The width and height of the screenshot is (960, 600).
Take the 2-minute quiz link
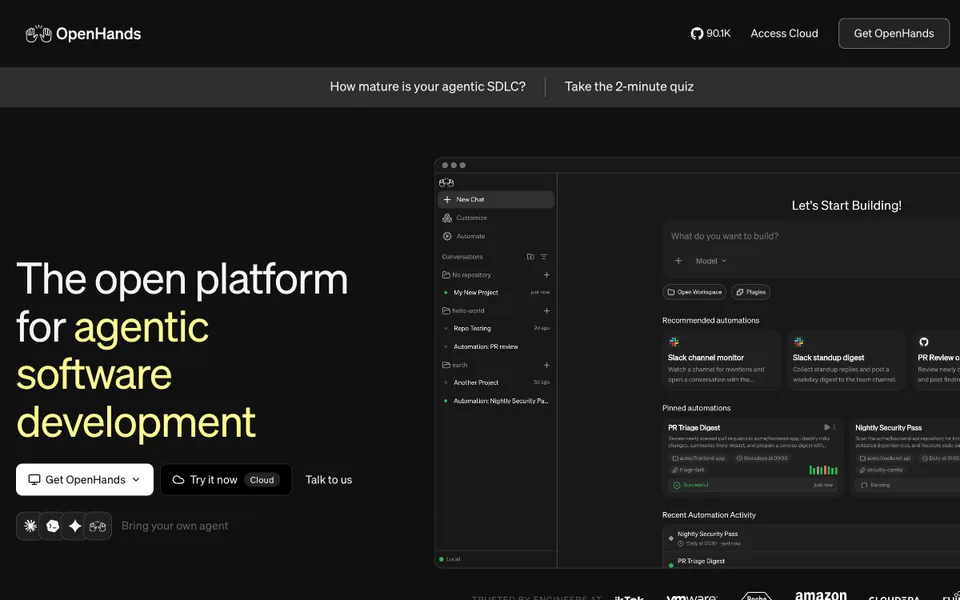click(x=629, y=86)
